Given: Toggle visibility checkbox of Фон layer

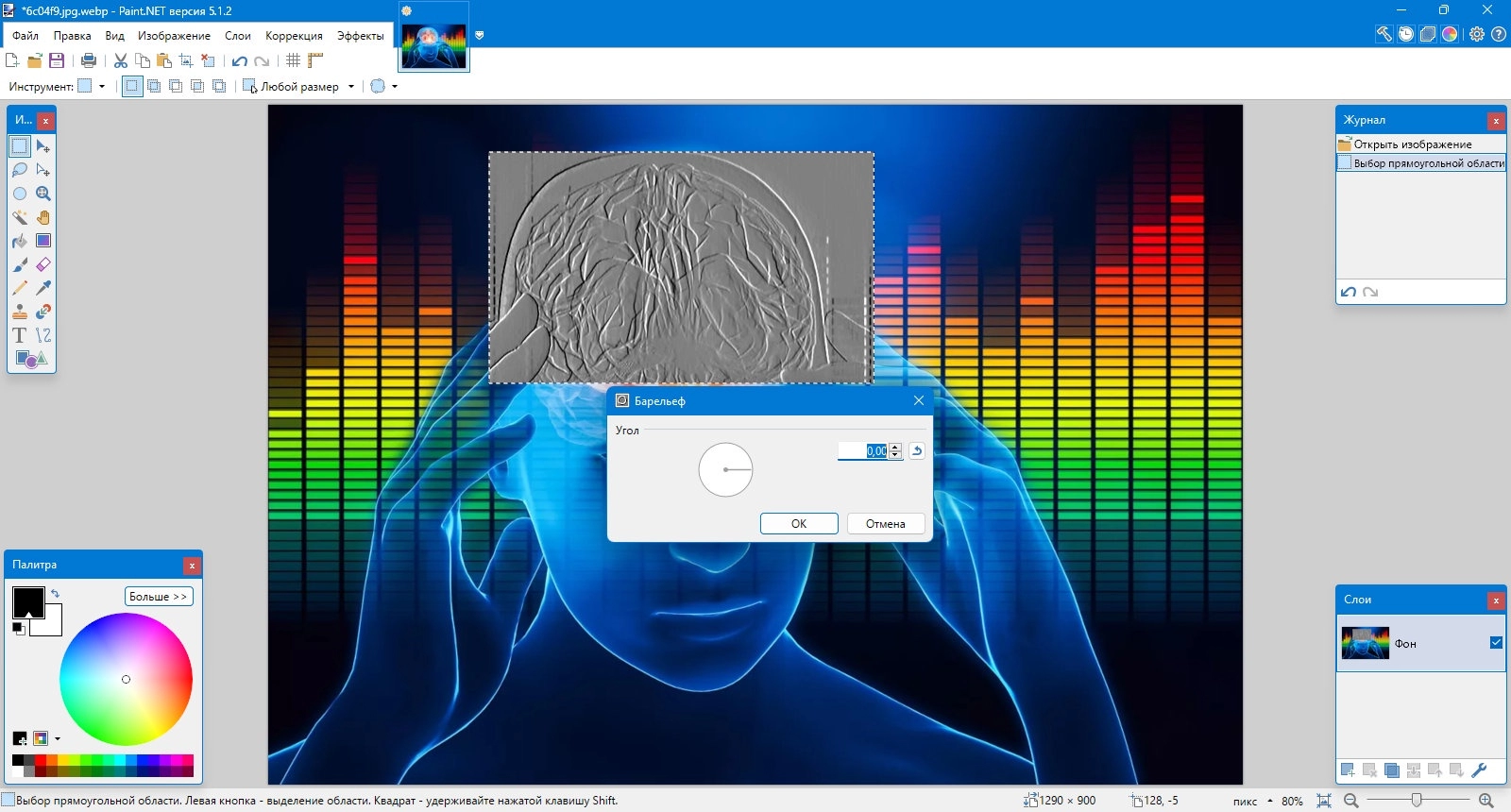Looking at the screenshot, I should (x=1496, y=643).
